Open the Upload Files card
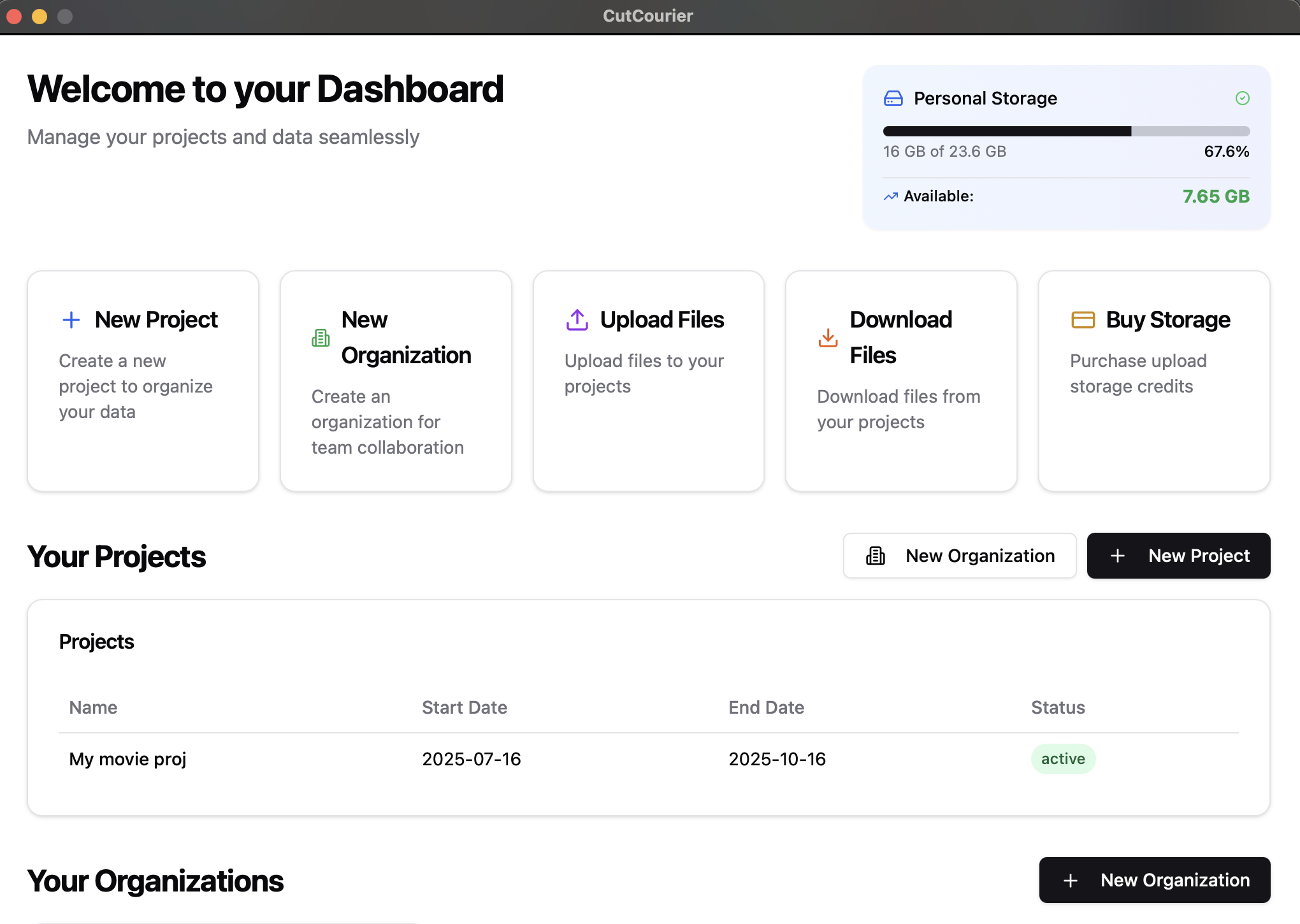1300x924 pixels. (648, 381)
